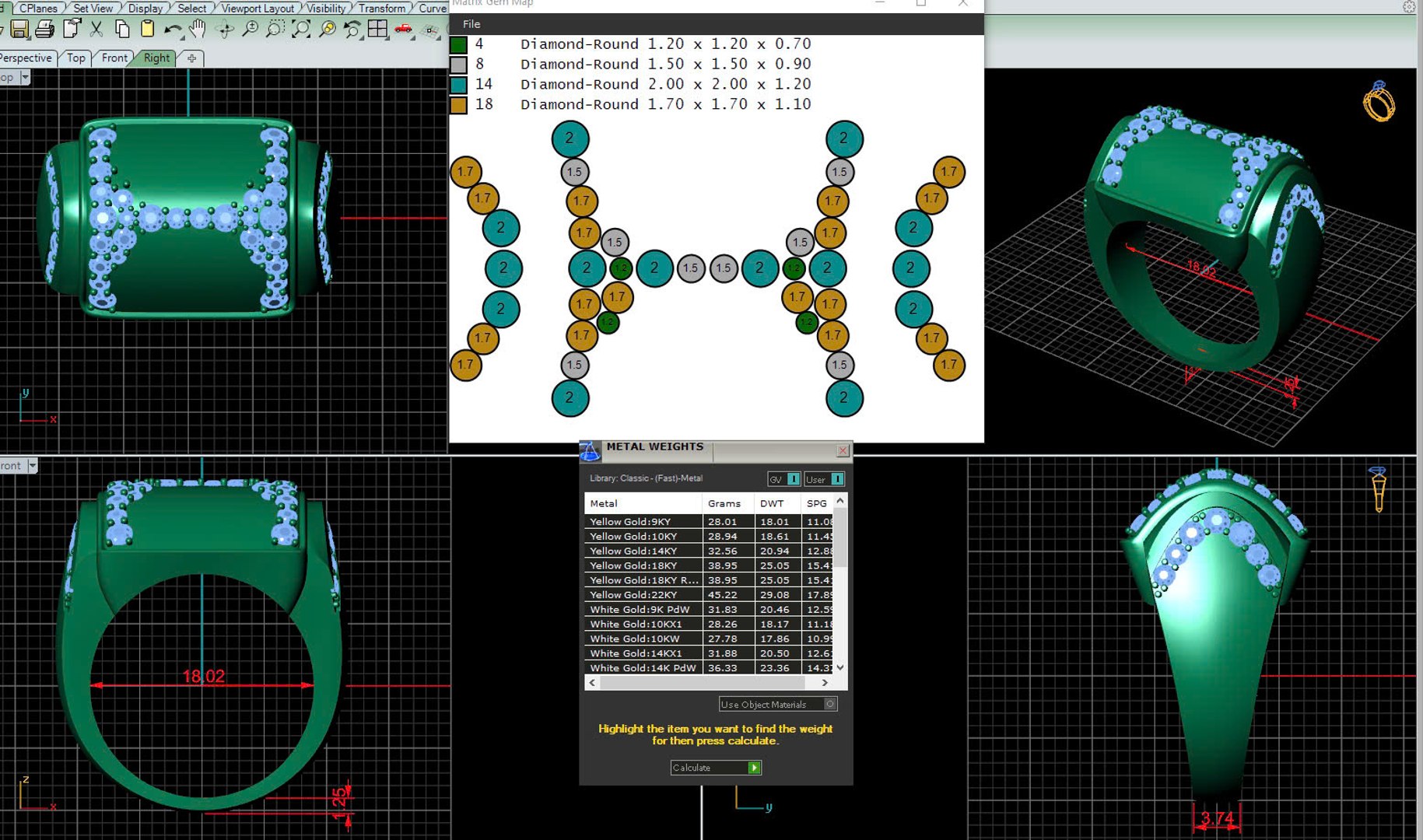Click the Zoom Window icon
This screenshot has height=840, width=1423.
point(275,30)
